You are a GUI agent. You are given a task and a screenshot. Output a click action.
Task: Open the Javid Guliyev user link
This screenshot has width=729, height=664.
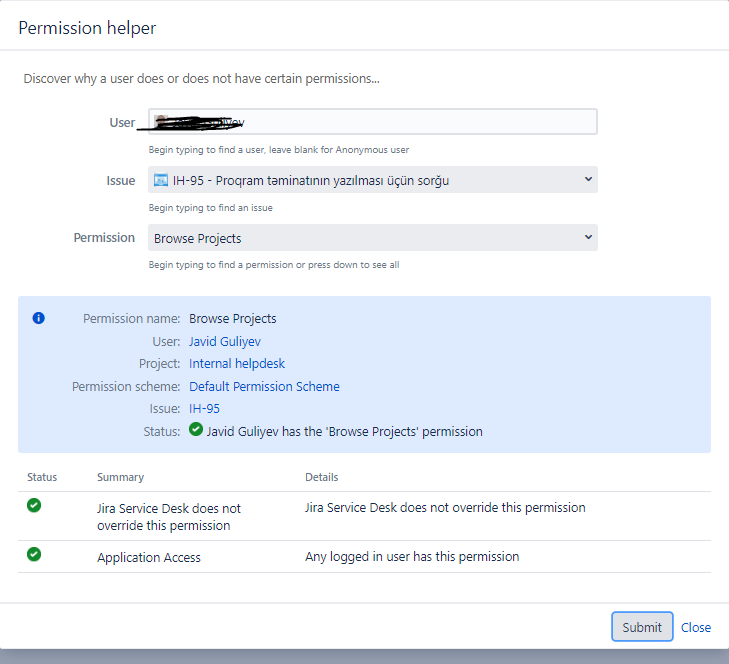click(x=225, y=342)
